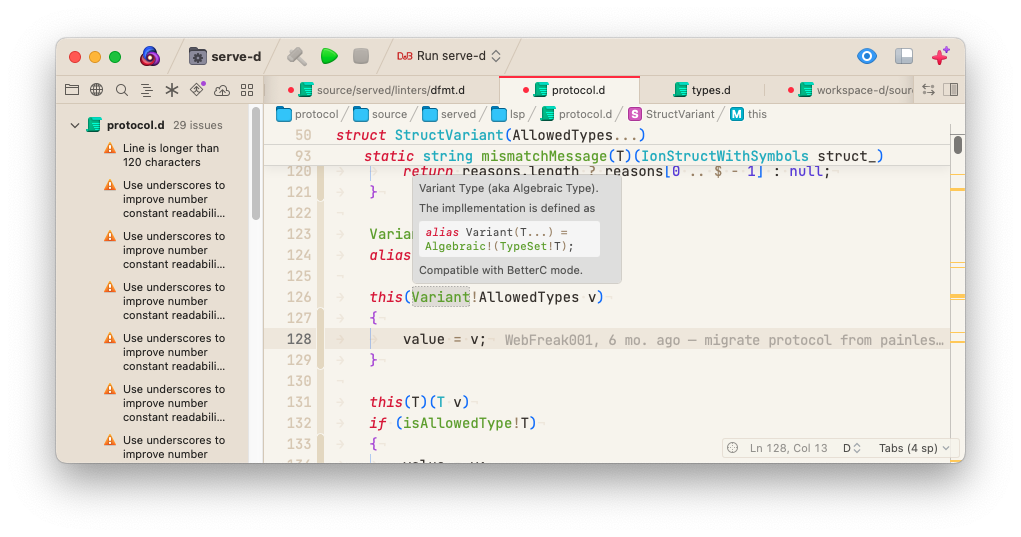Open the D language syntax selector

click(852, 448)
